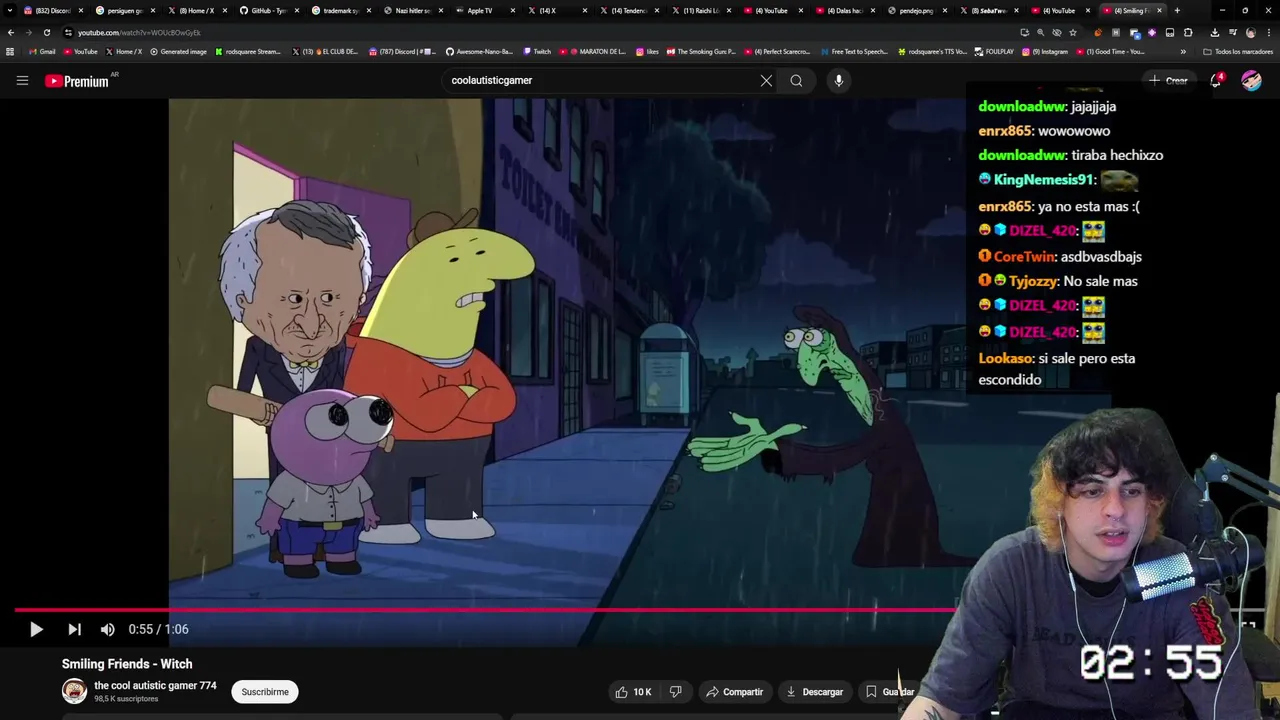Clear the search box with the X

tap(766, 80)
